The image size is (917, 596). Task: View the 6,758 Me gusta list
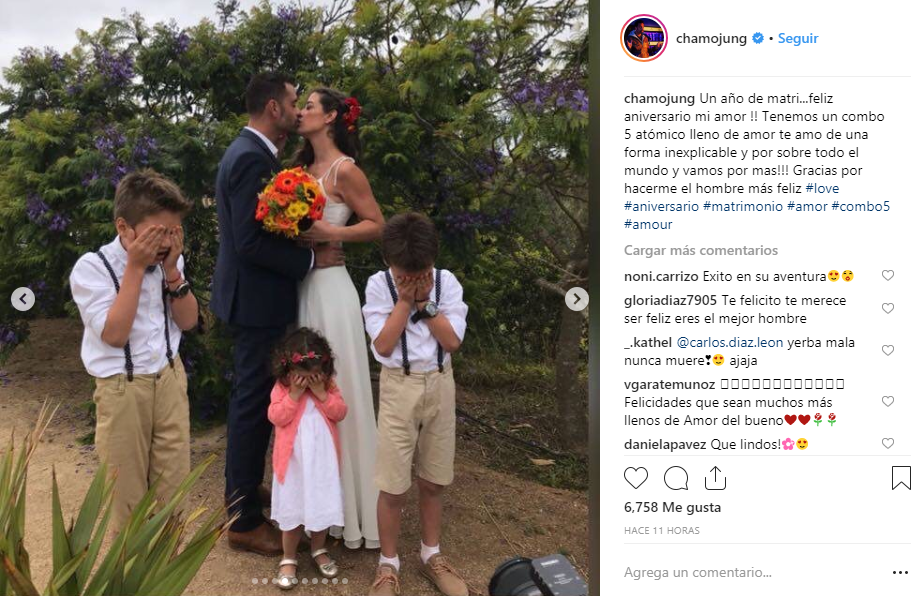pos(673,508)
